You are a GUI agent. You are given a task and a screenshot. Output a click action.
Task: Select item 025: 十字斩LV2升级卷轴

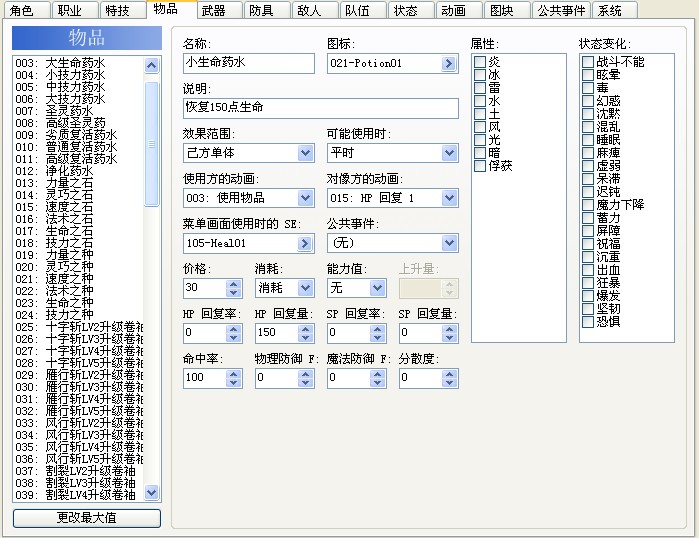coord(78,327)
